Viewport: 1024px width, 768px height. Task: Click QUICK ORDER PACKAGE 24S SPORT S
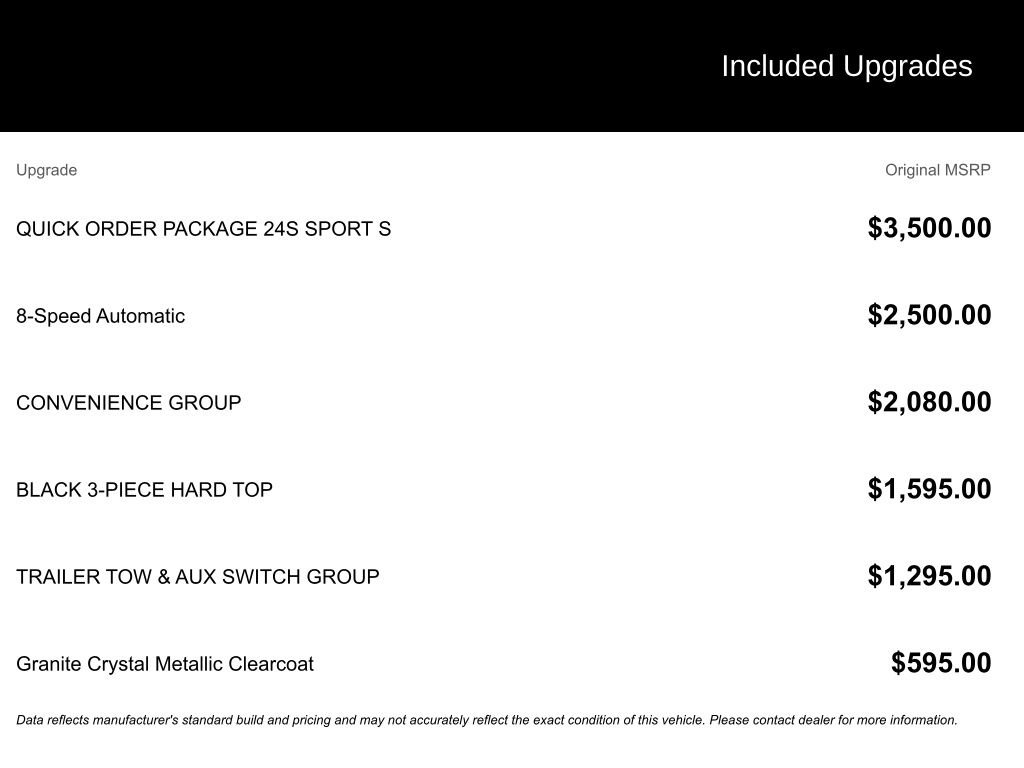[x=203, y=229]
